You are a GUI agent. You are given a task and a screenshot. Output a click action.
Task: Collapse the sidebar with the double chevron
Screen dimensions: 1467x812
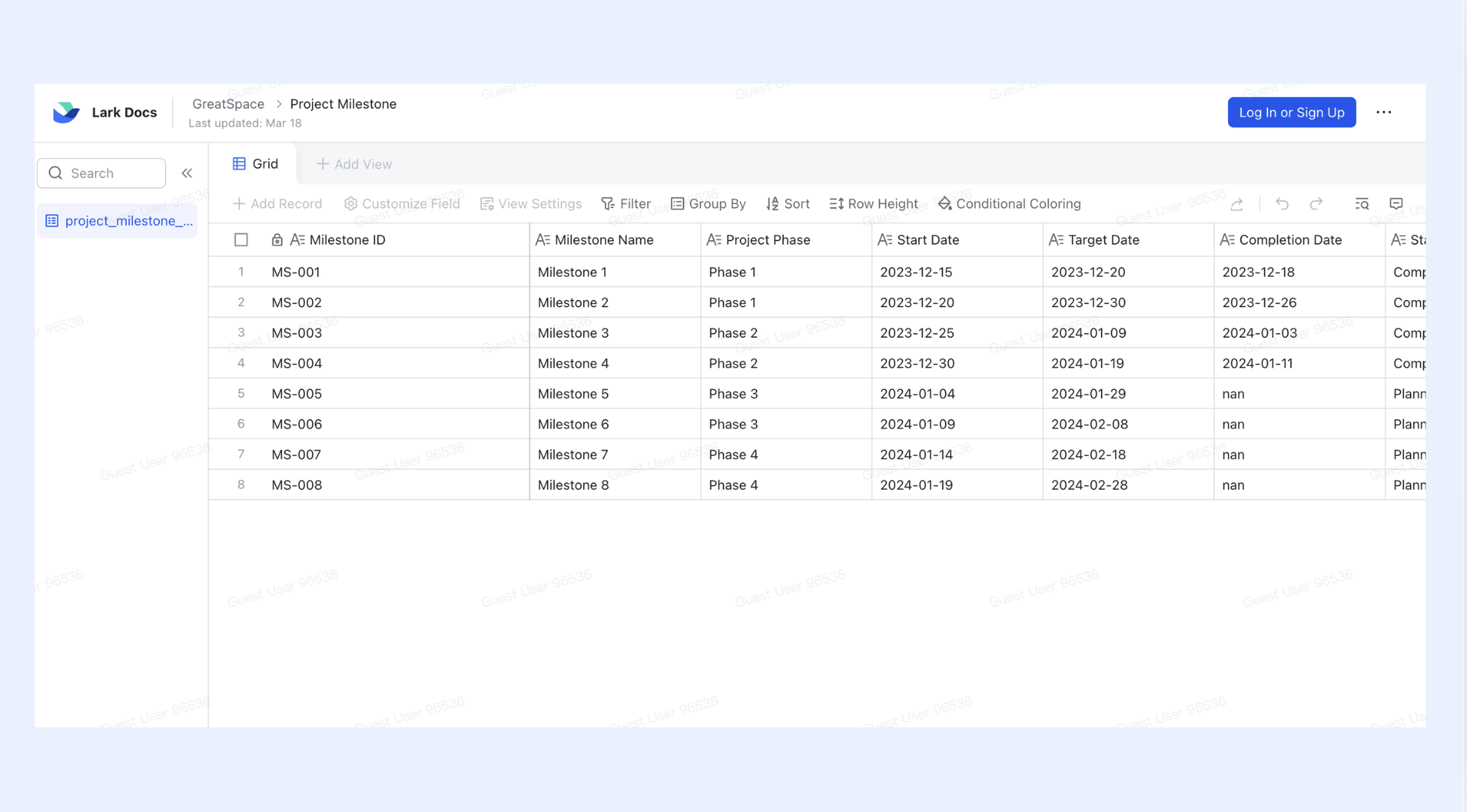187,173
